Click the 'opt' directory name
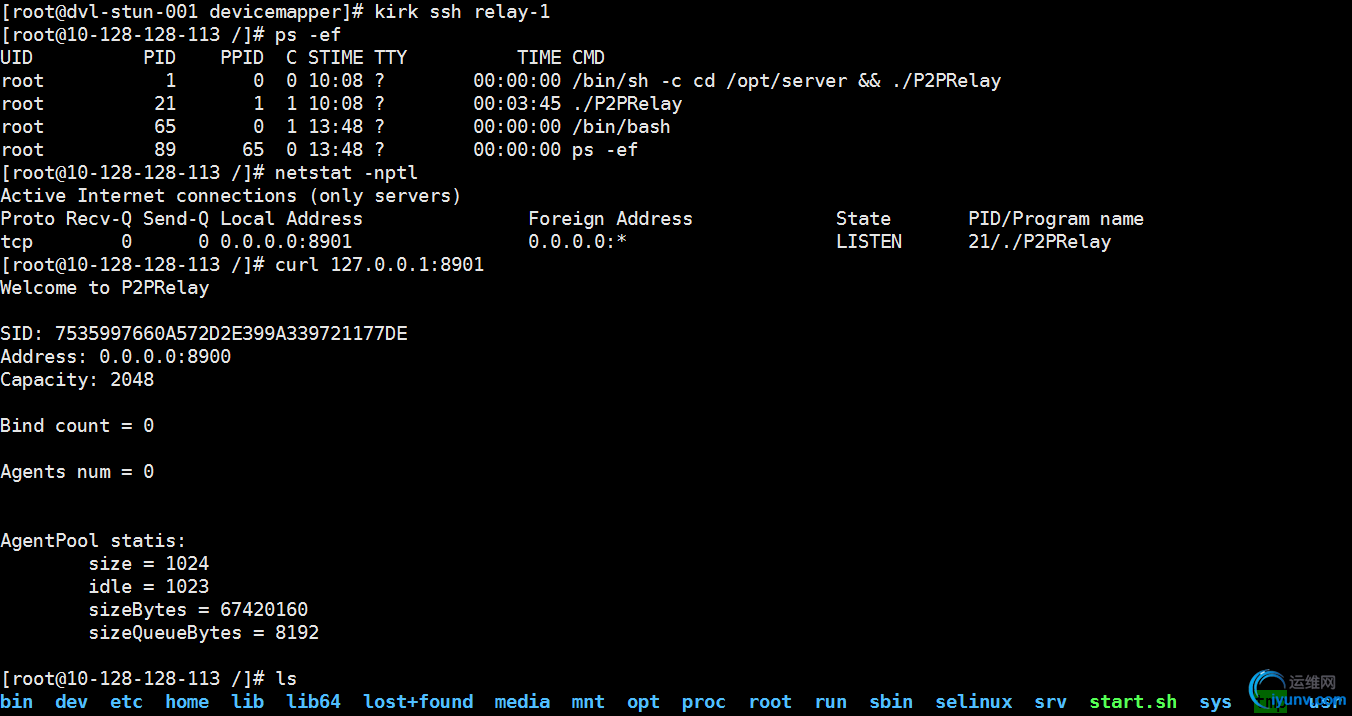The width and height of the screenshot is (1352, 716). tap(644, 702)
